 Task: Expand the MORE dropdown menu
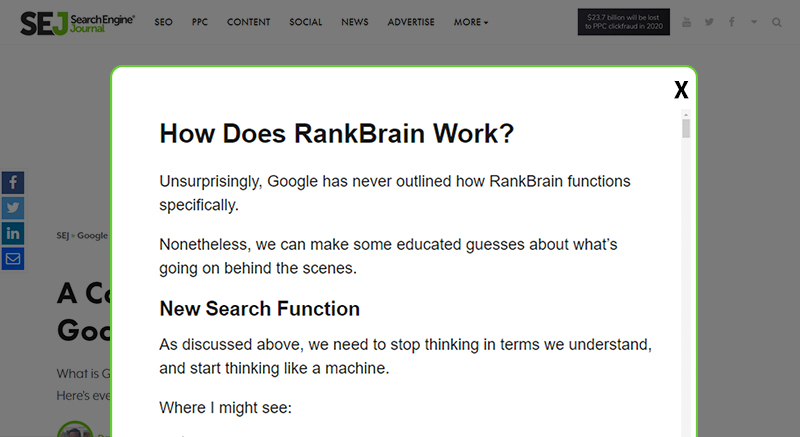(471, 22)
